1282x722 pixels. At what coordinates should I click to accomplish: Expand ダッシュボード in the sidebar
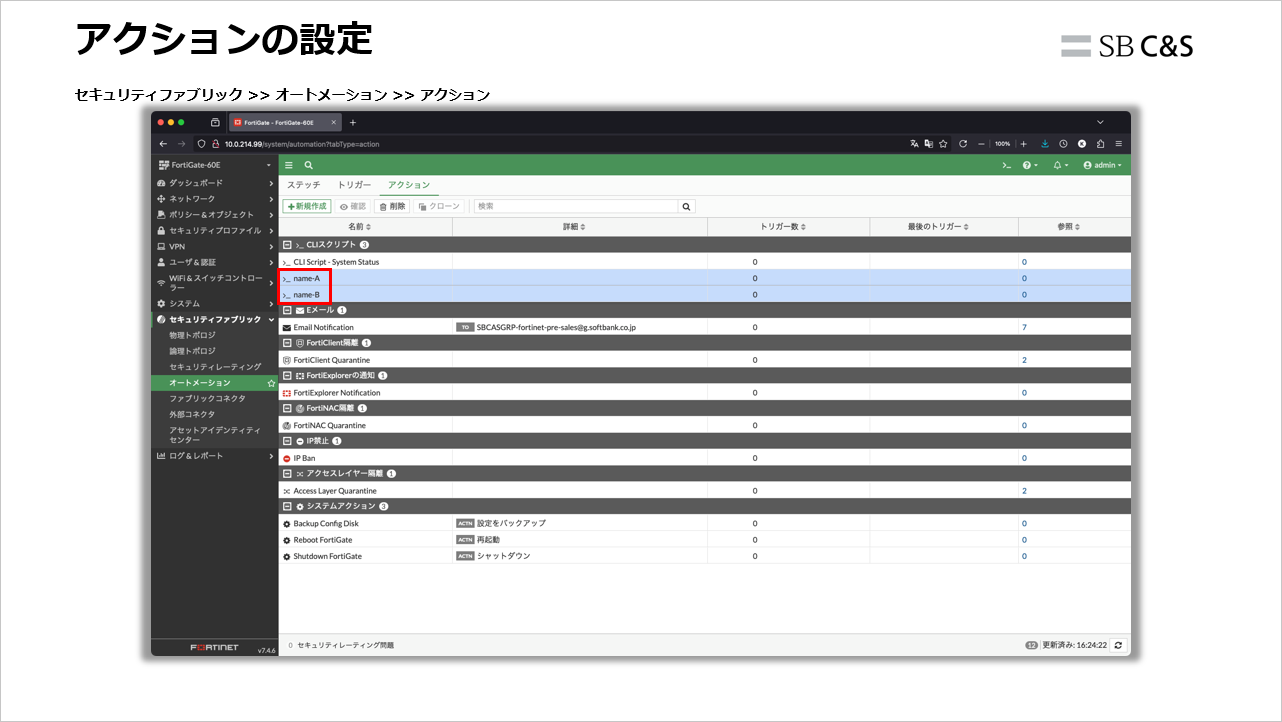214,183
